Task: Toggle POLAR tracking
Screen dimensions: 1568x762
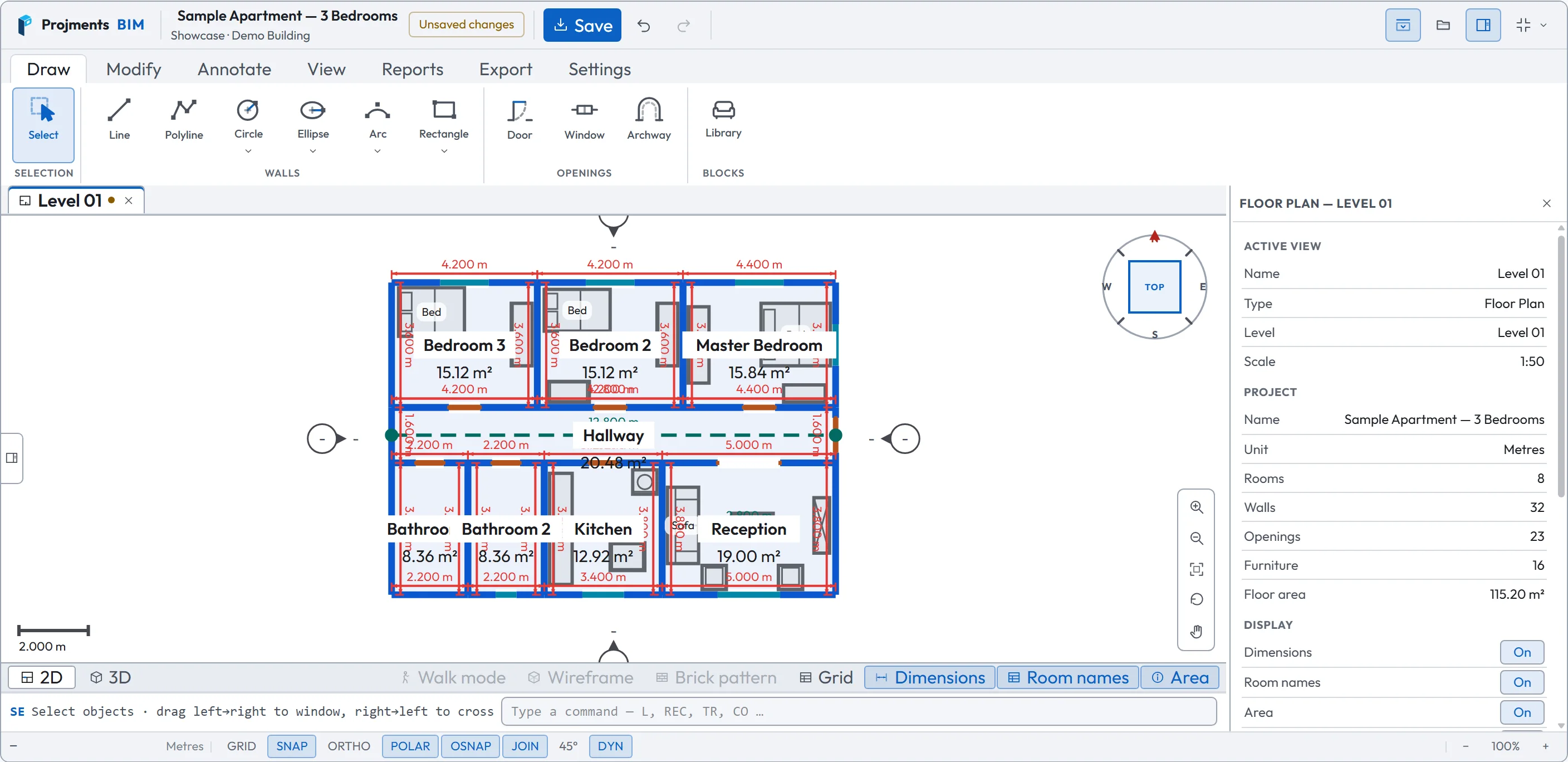Action: [410, 745]
